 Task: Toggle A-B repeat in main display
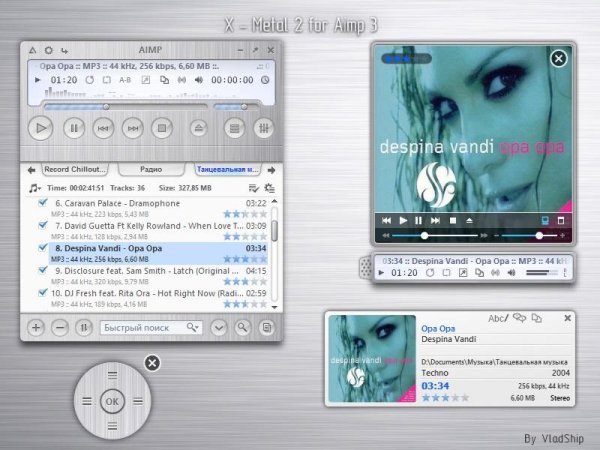(125, 80)
